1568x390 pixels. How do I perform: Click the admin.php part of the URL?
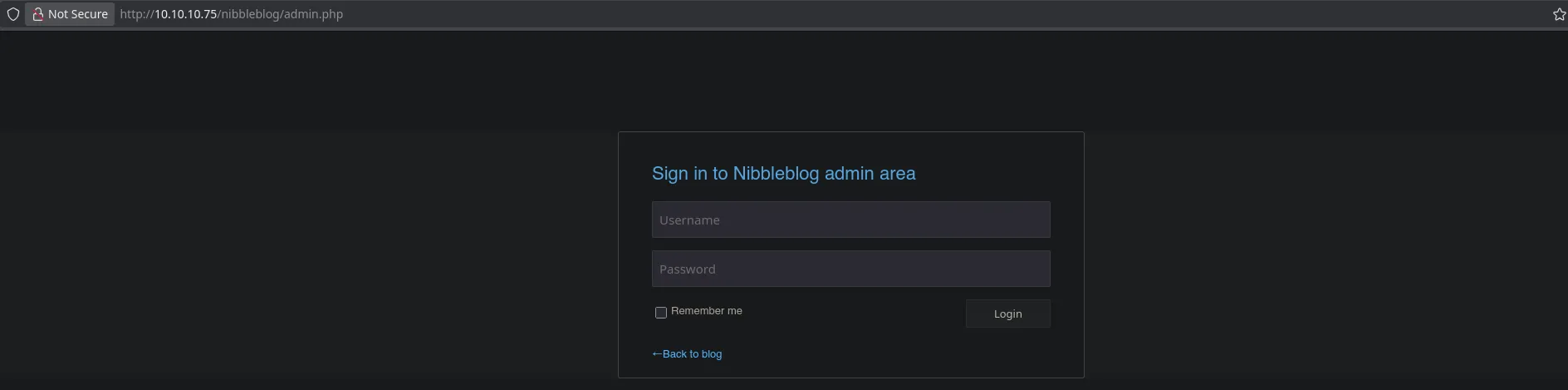(x=312, y=14)
